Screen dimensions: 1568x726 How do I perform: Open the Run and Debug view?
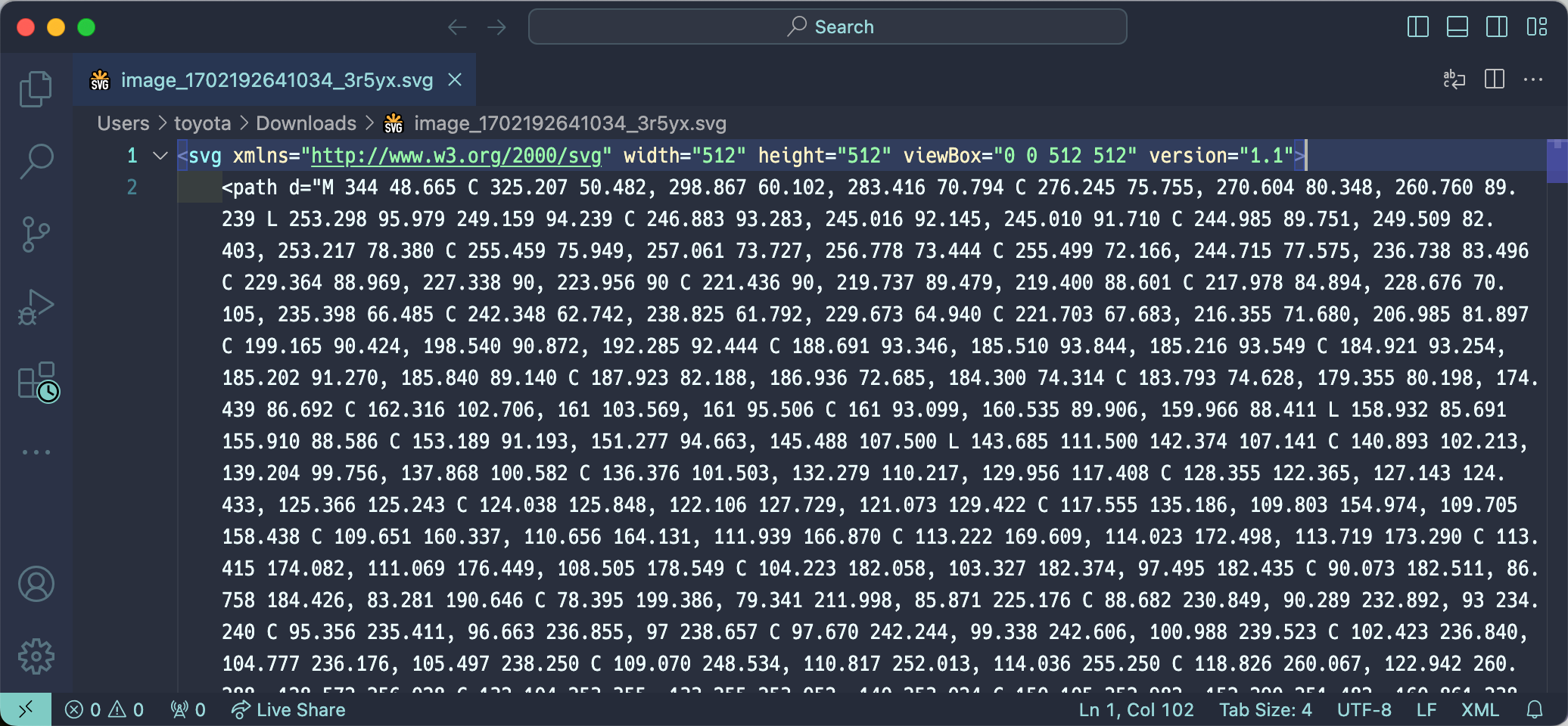36,307
